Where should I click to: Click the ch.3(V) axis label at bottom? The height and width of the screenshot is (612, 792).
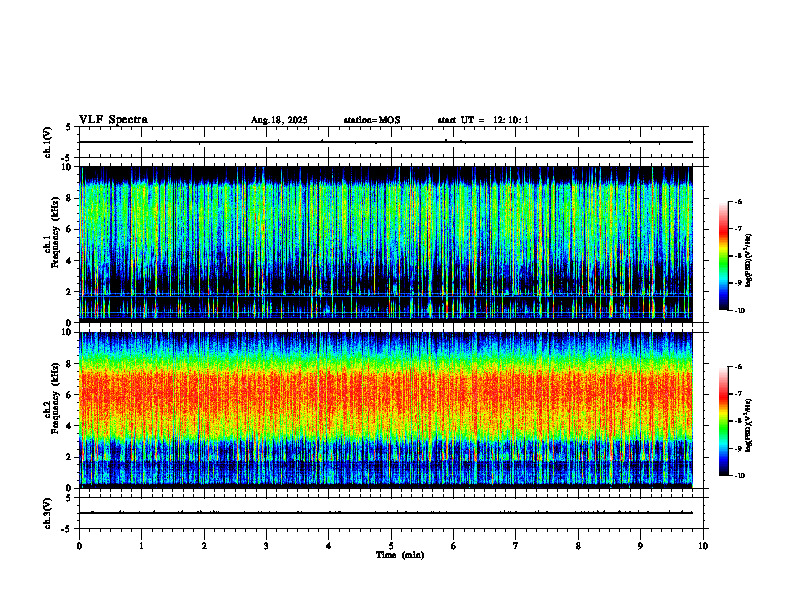pyautogui.click(x=48, y=513)
